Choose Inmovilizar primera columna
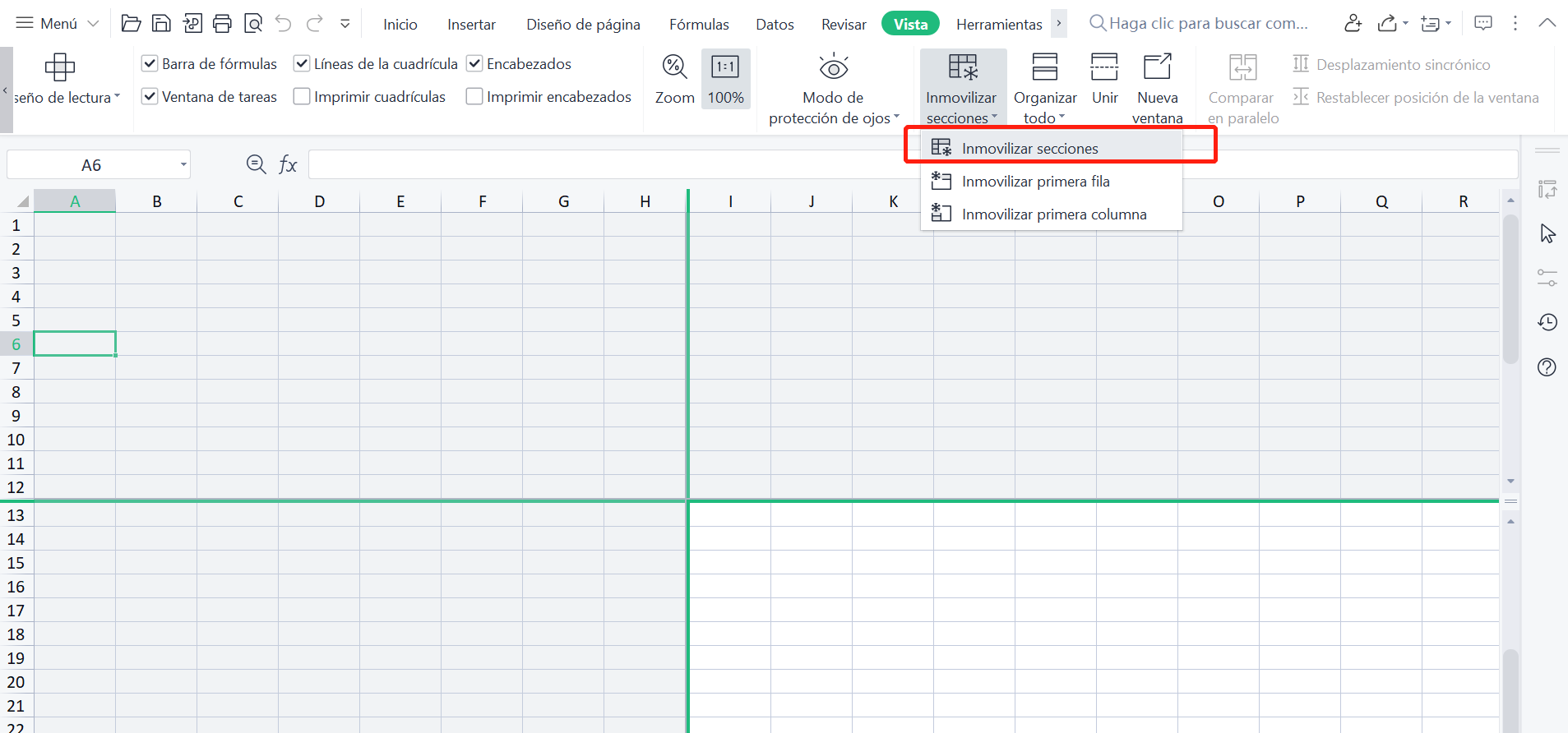1568x733 pixels. 1053,214
